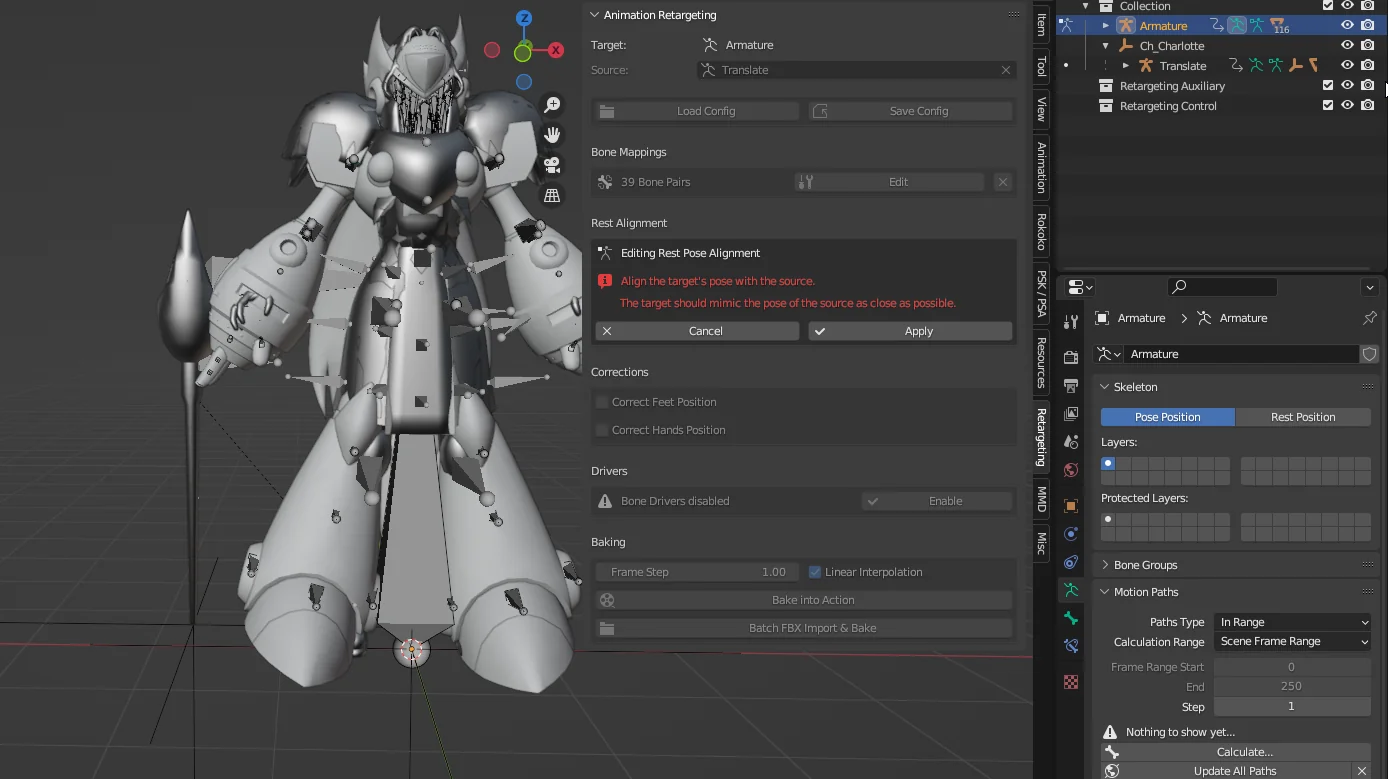Select Rest Position skeleton mode
This screenshot has width=1388, height=779.
[1303, 417]
